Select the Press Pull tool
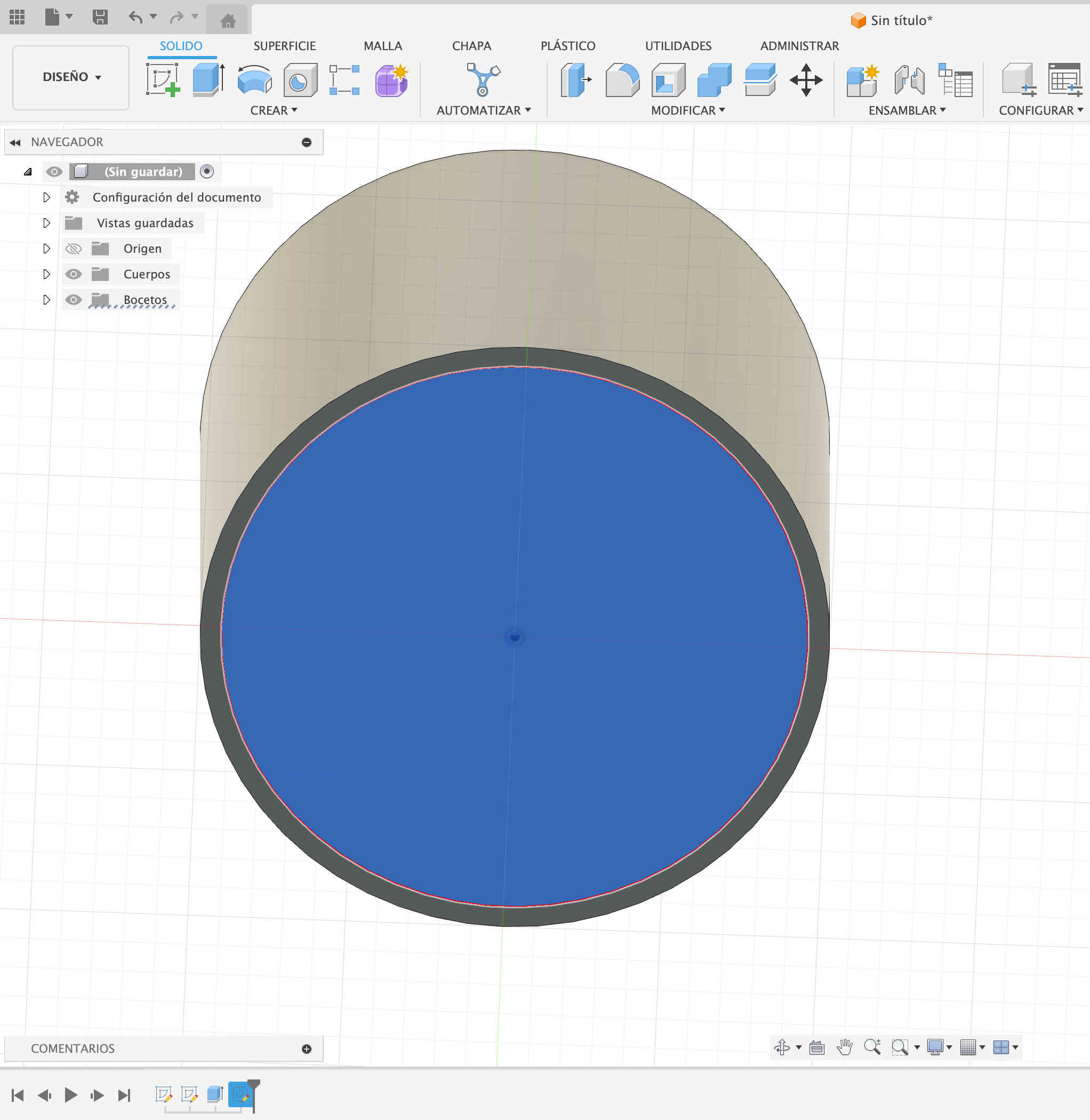The width and height of the screenshot is (1090, 1120). 576,79
